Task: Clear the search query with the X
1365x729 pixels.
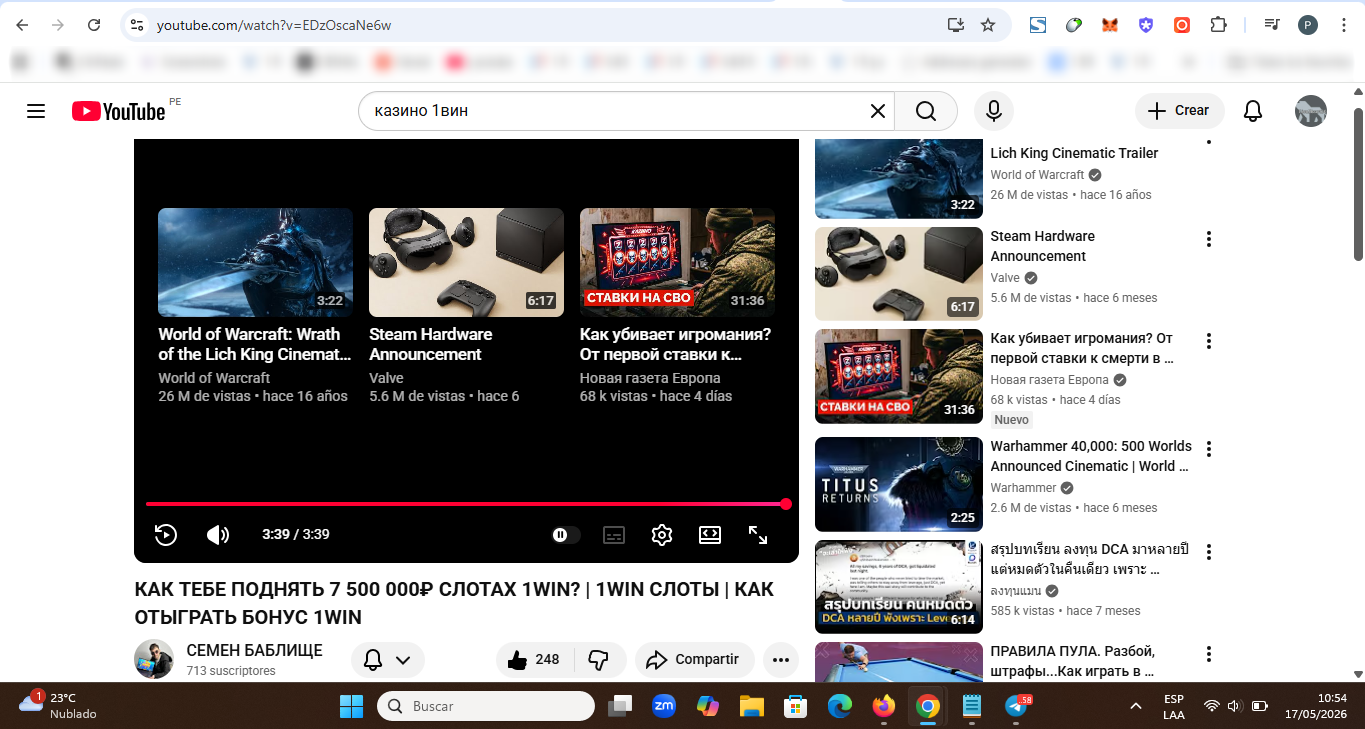Action: 877,111
